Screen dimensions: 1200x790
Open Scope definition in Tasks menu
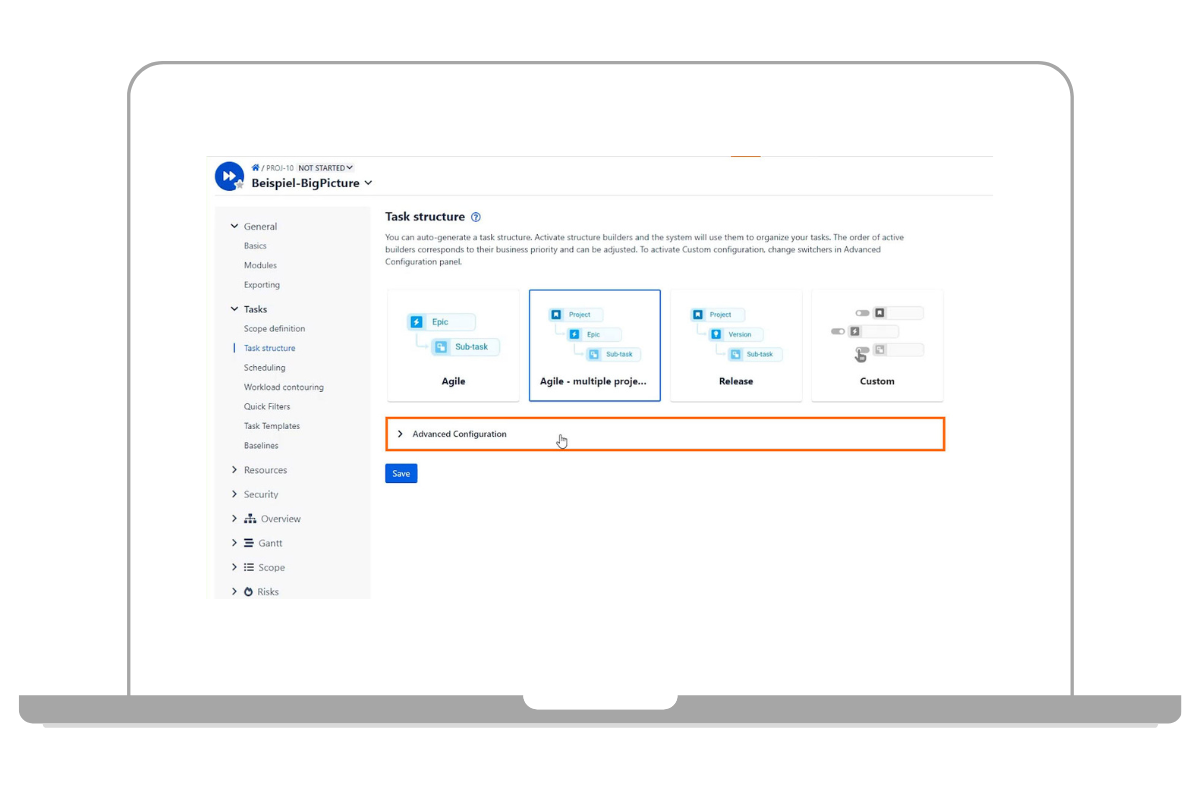(x=274, y=329)
